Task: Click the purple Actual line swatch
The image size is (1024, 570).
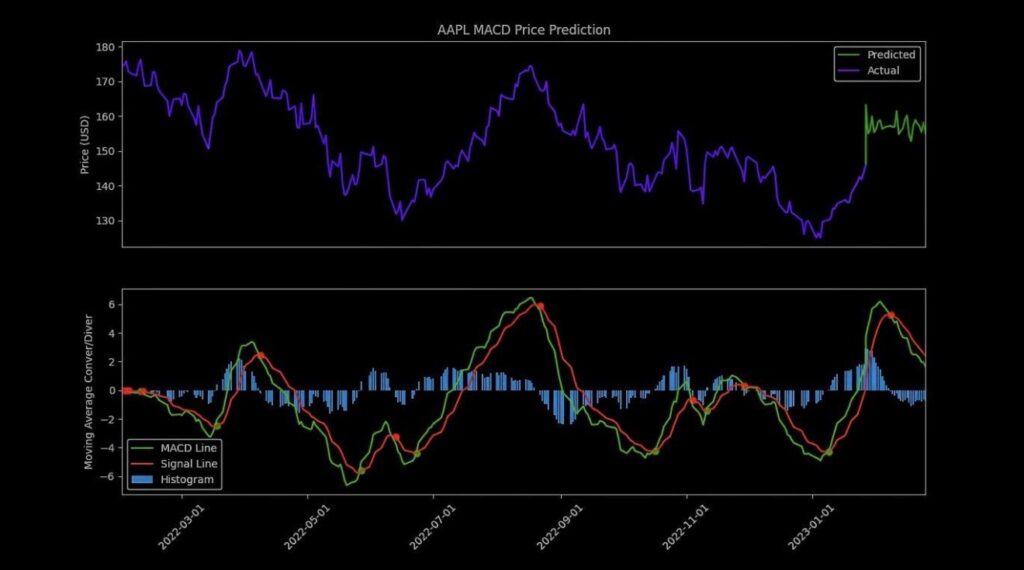Action: pyautogui.click(x=848, y=71)
